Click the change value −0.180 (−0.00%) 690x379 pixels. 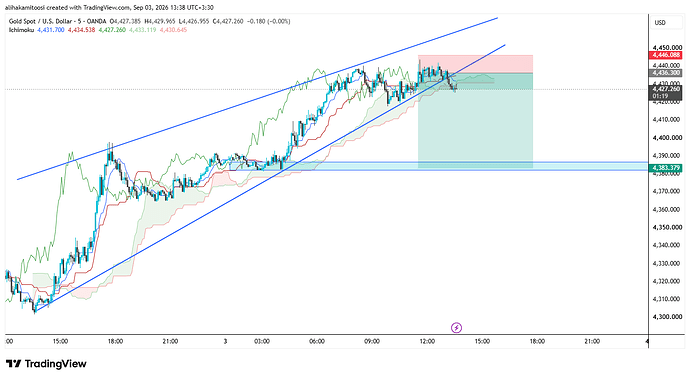pos(268,21)
